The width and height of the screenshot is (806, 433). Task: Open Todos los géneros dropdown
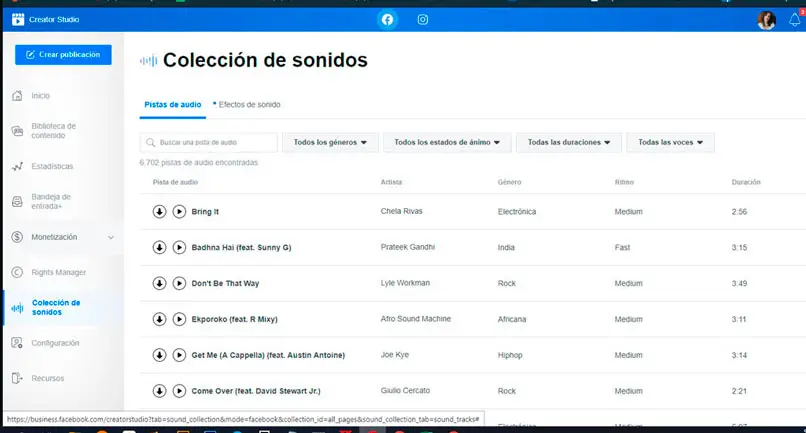click(x=330, y=142)
